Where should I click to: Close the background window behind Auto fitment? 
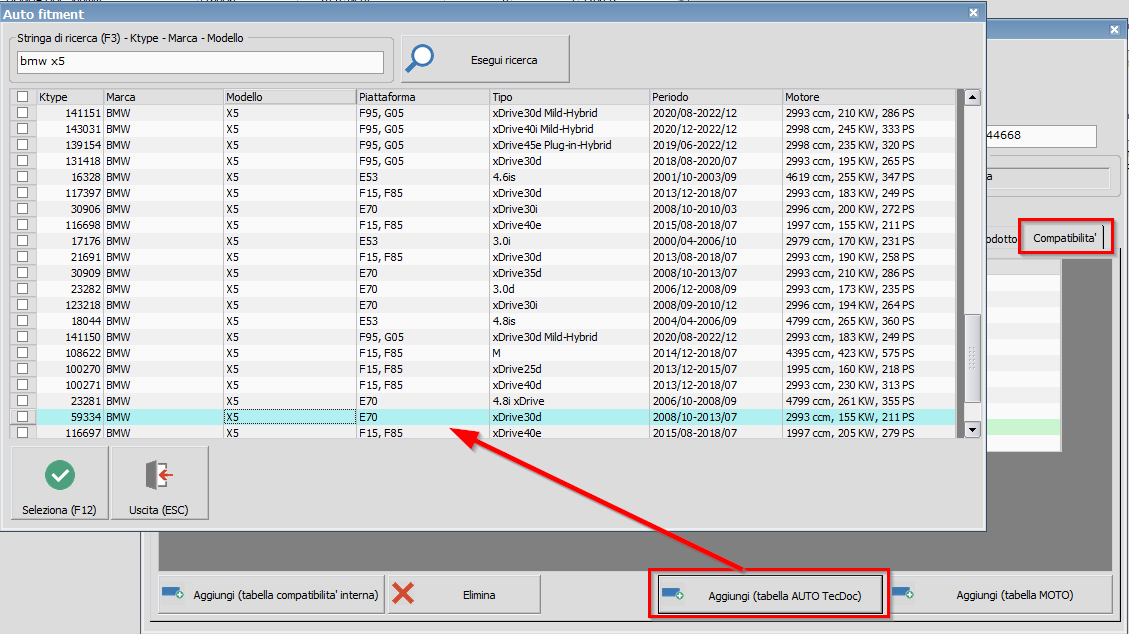[x=1115, y=30]
